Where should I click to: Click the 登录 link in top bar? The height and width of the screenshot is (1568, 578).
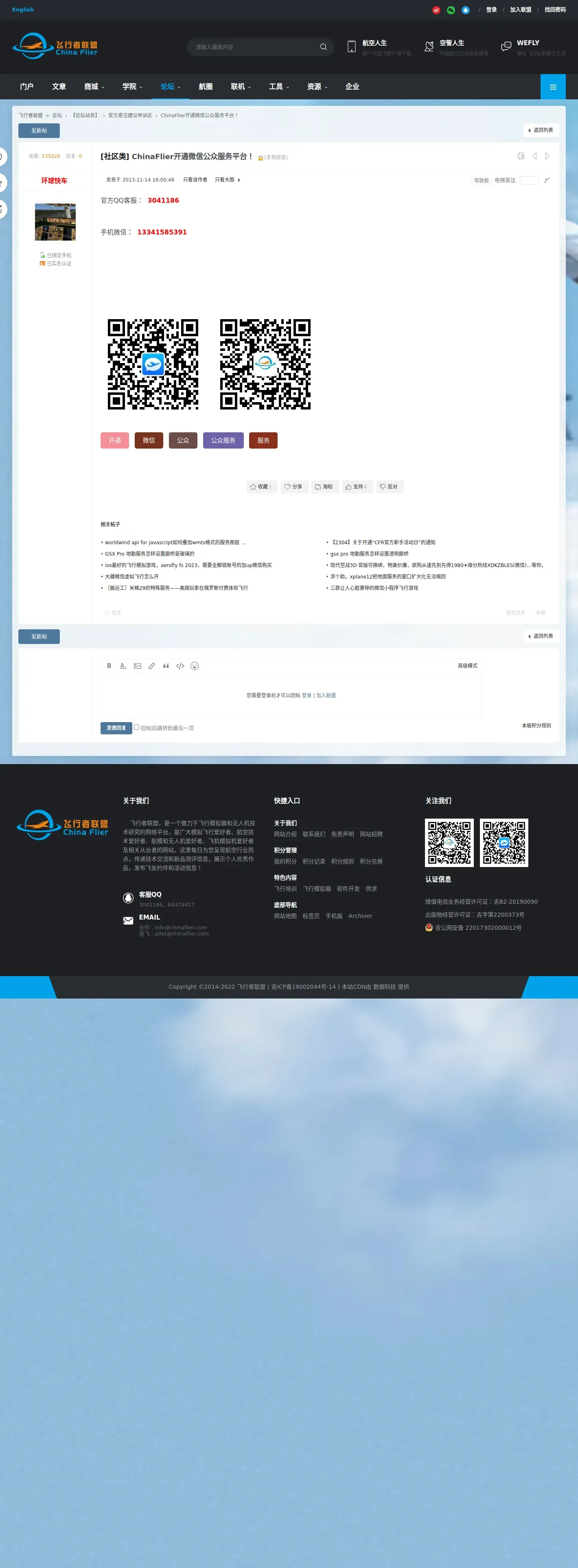tap(492, 10)
